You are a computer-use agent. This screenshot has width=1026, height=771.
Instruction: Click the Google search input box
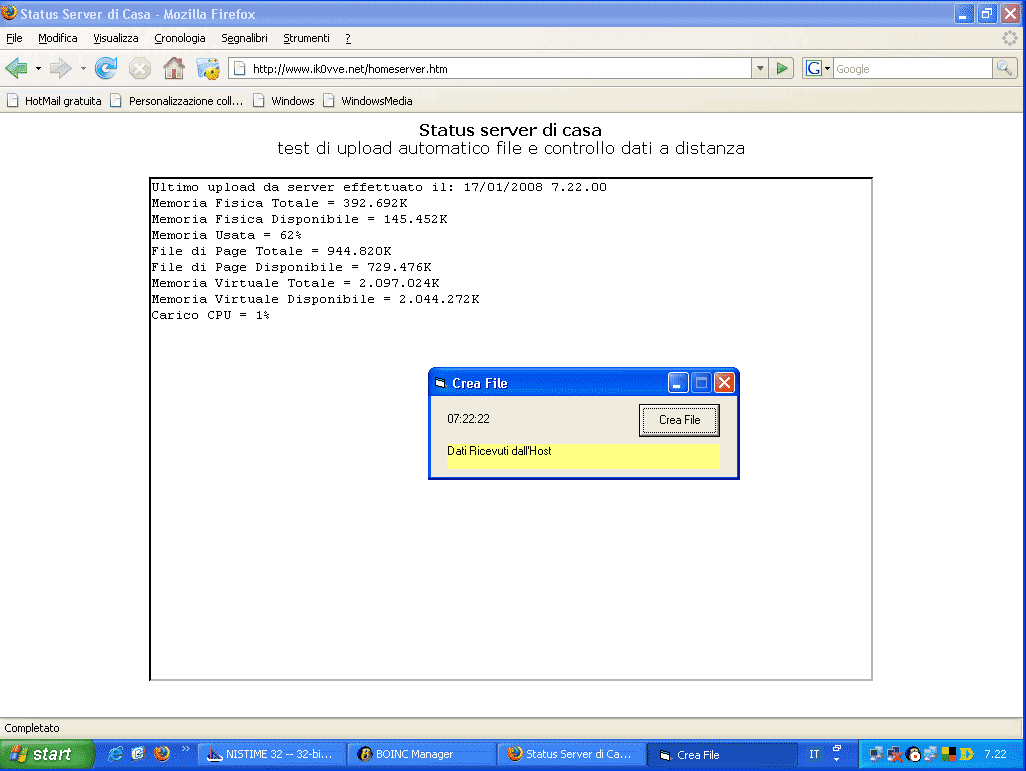pos(913,69)
